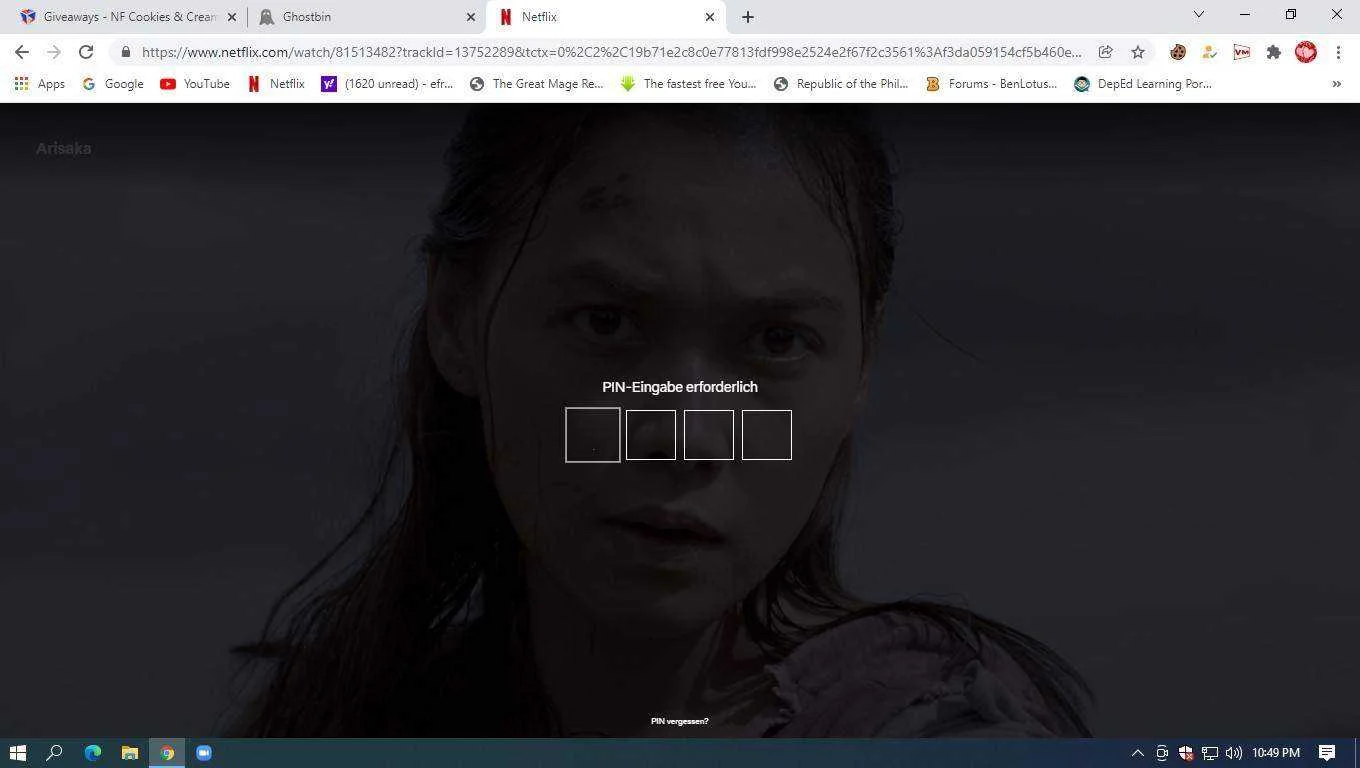The height and width of the screenshot is (768, 1360).
Task: Open the Apps shortcut in the bookmarks bar
Action: coord(39,84)
